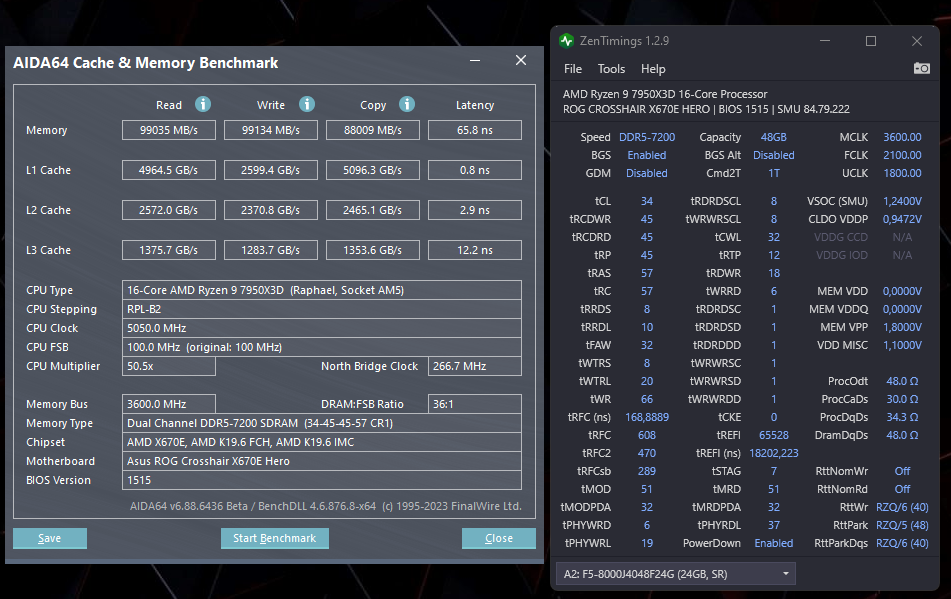Click L3 Cache Copy value 1353.6 GB/s
The height and width of the screenshot is (599, 951).
pos(372,250)
